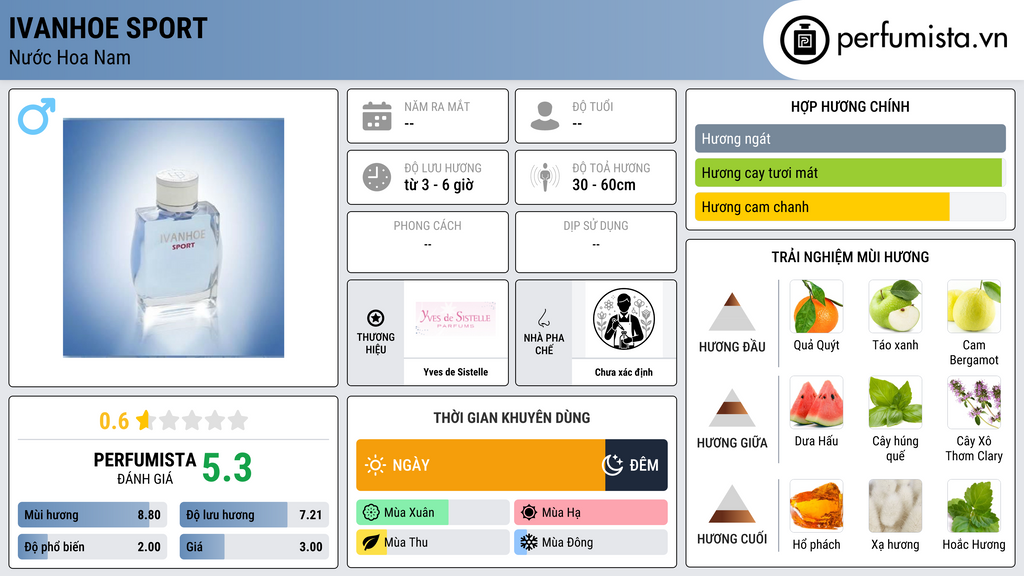Click the Độ phổ biến 2.00 score bar
1024x576 pixels.
pyautogui.click(x=92, y=547)
